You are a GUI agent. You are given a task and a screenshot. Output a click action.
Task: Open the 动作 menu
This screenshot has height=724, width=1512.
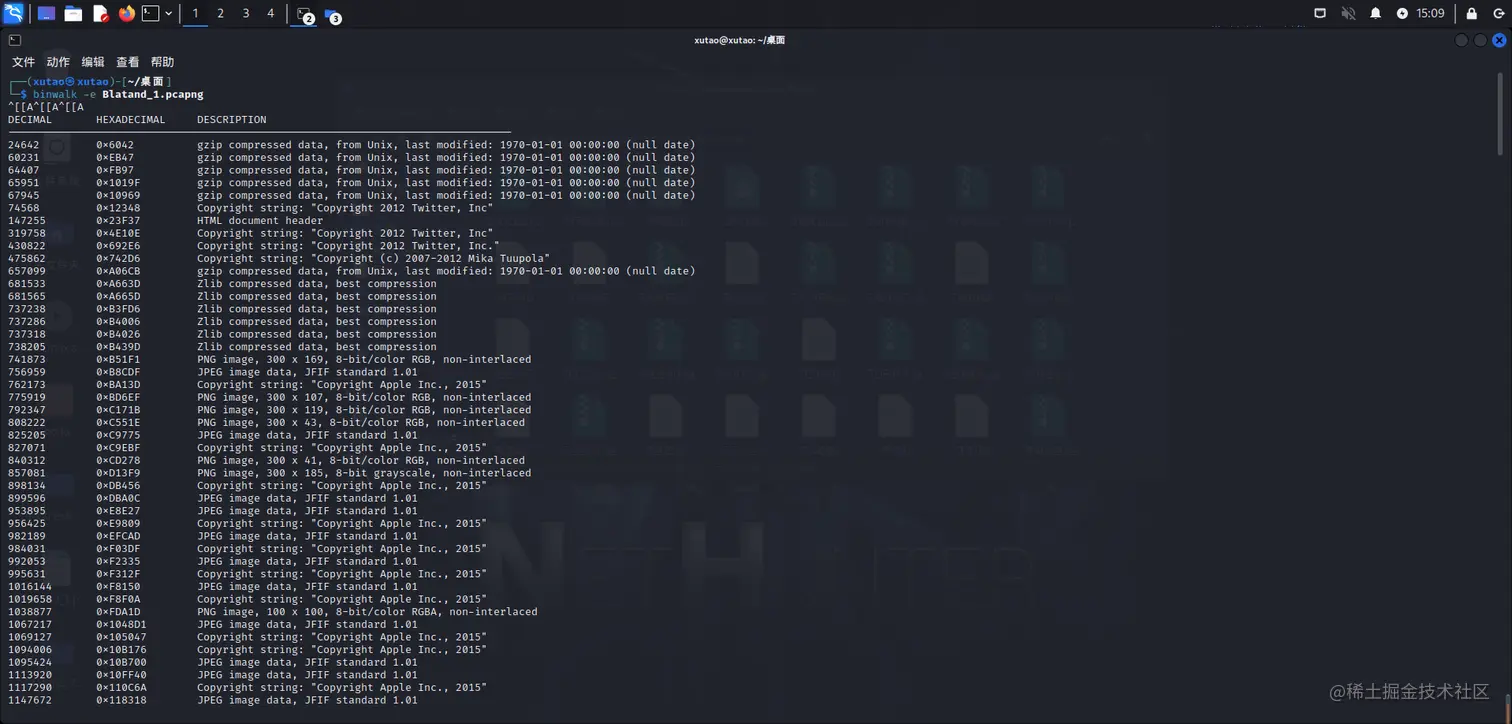click(x=58, y=62)
